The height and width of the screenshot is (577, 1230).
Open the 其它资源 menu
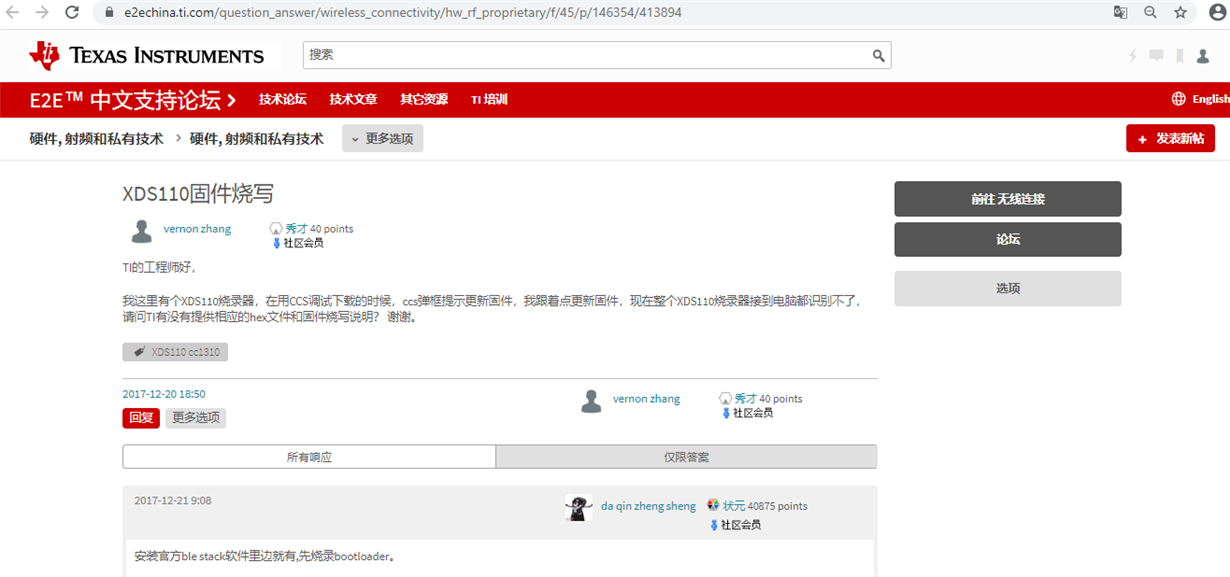(424, 99)
